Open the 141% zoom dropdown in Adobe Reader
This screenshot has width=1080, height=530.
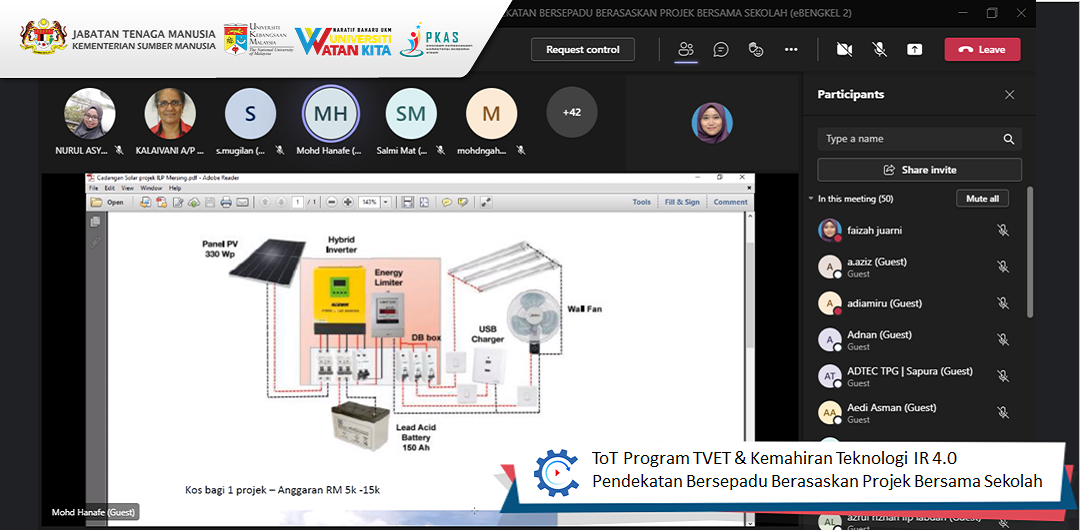387,202
